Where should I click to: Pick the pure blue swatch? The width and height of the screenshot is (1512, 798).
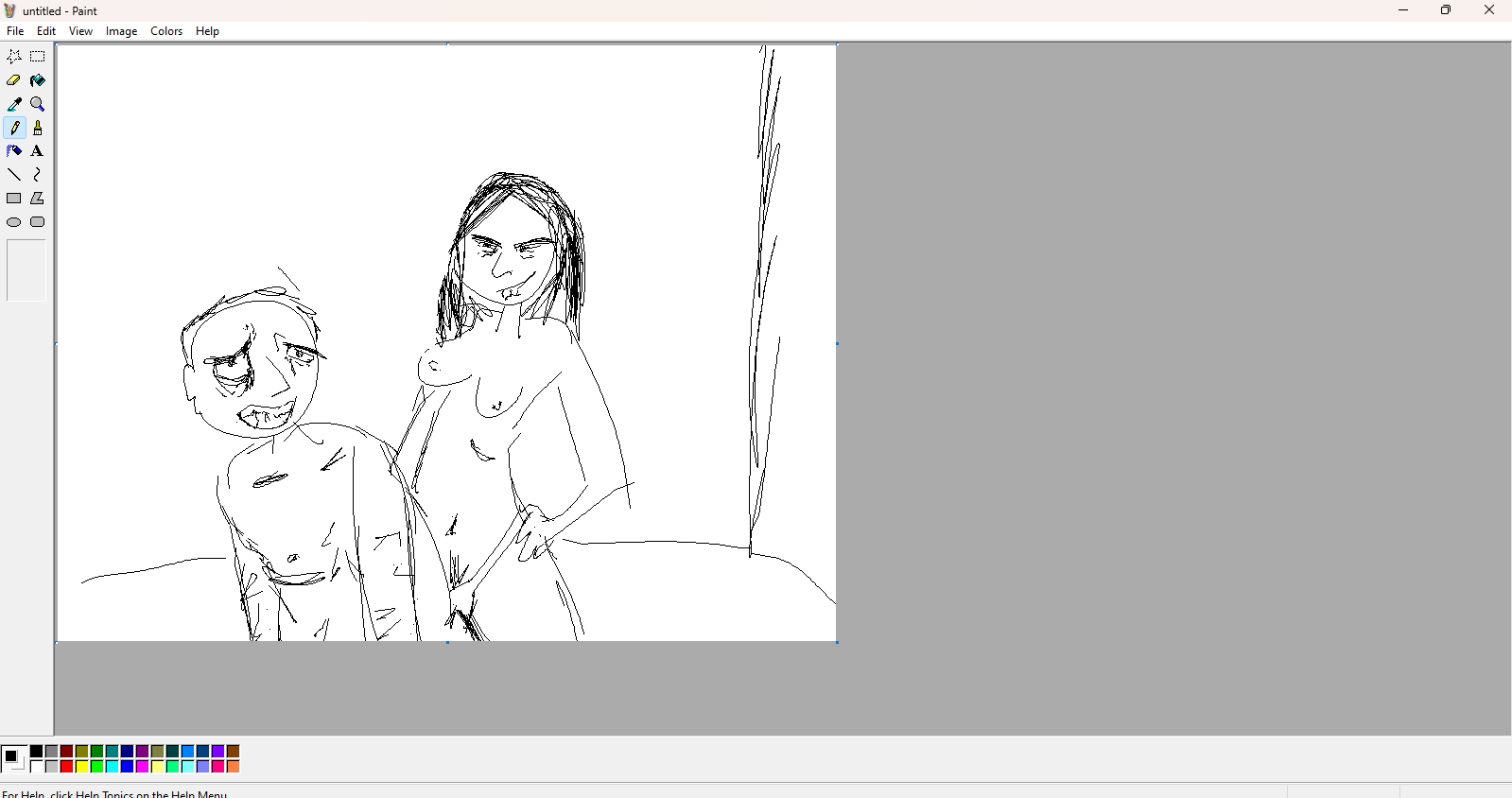128,767
